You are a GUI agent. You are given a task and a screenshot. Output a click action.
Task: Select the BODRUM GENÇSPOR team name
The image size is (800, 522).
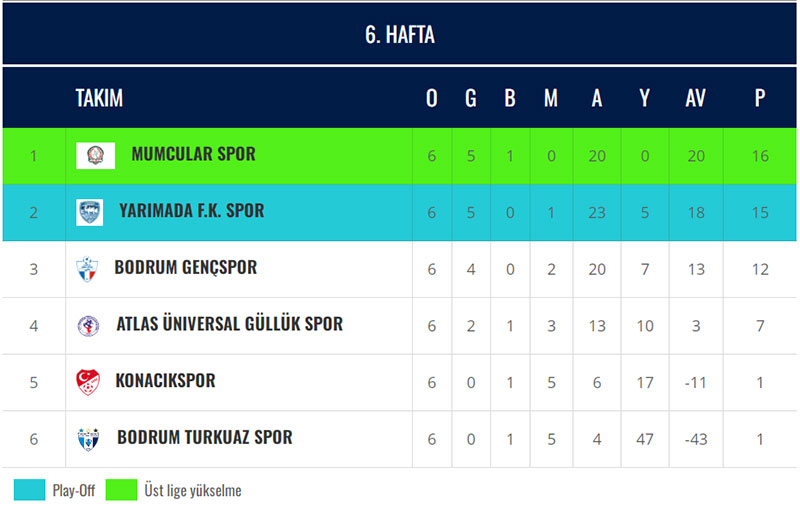(x=186, y=268)
